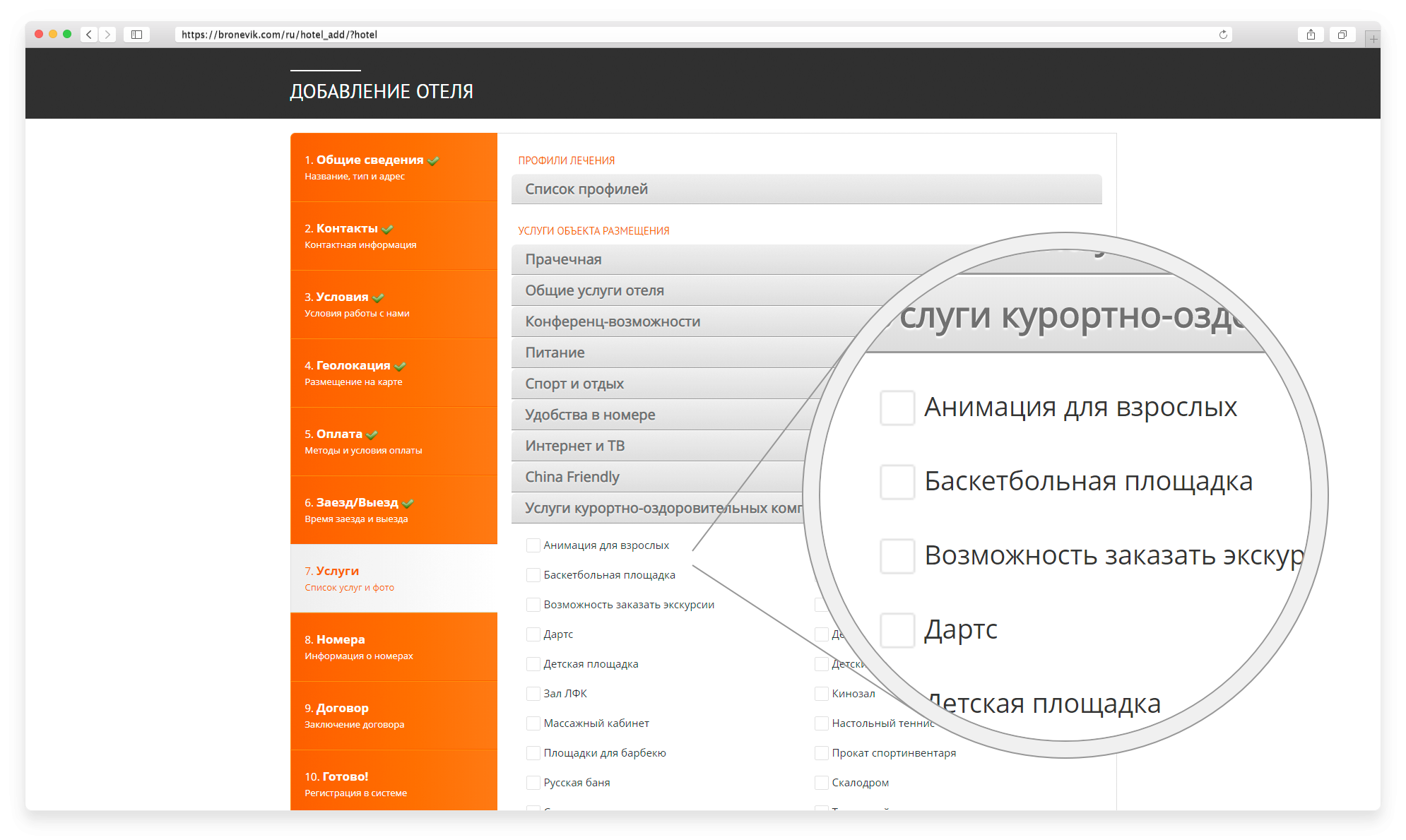Viewport: 1406px width, 840px height.
Task: Expand the Интернет и ТВ section
Action: pos(659,446)
